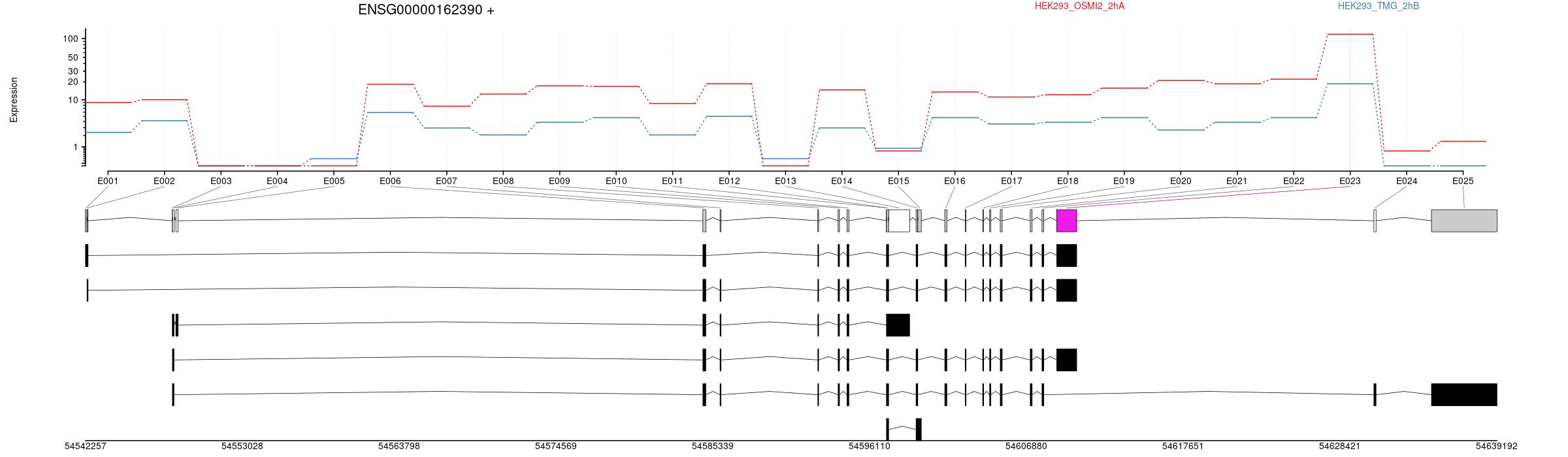
Task: Click the y-axis tick value 50
Action: (x=73, y=58)
